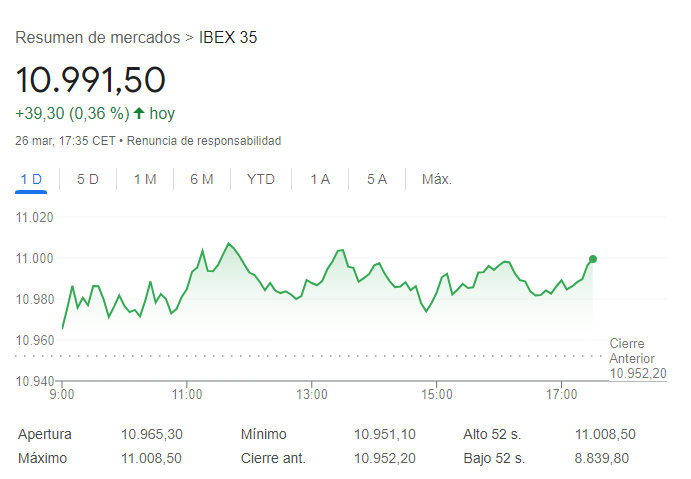Click the Cierre ant. value 10.952,20

(385, 458)
